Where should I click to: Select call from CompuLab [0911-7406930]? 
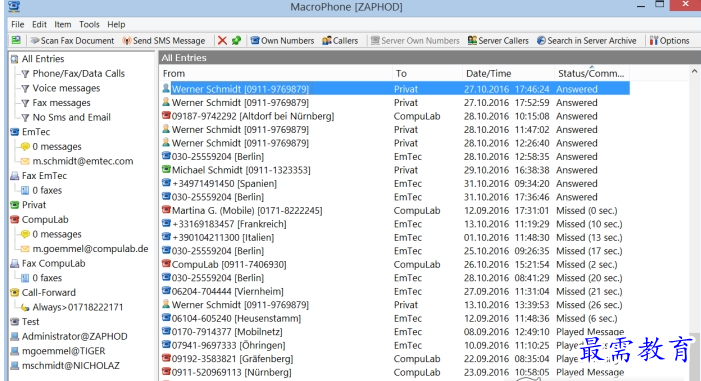click(x=395, y=264)
